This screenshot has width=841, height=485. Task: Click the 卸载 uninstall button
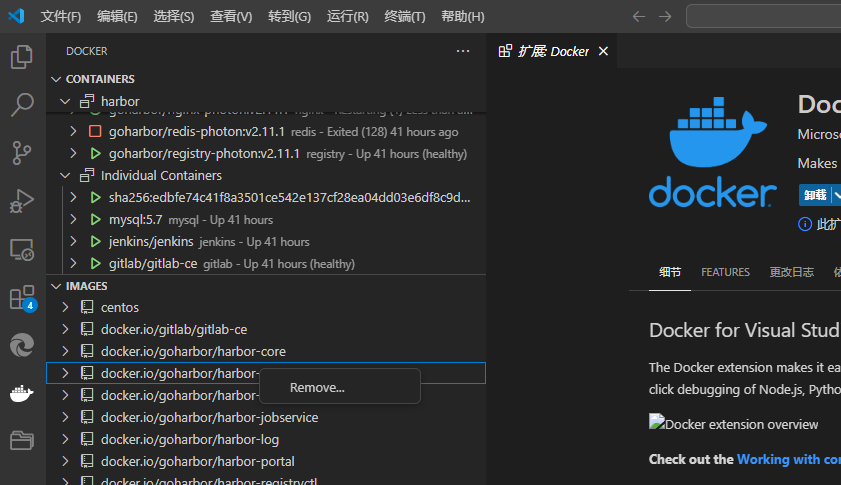[x=815, y=195]
